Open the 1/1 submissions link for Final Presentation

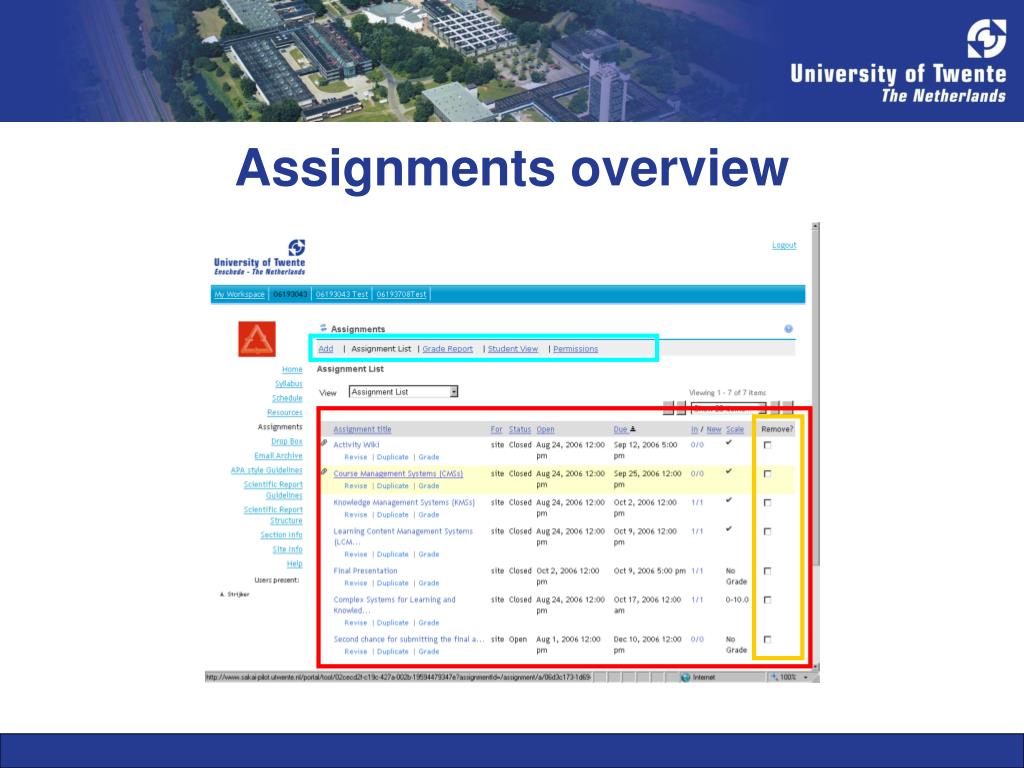coord(697,570)
